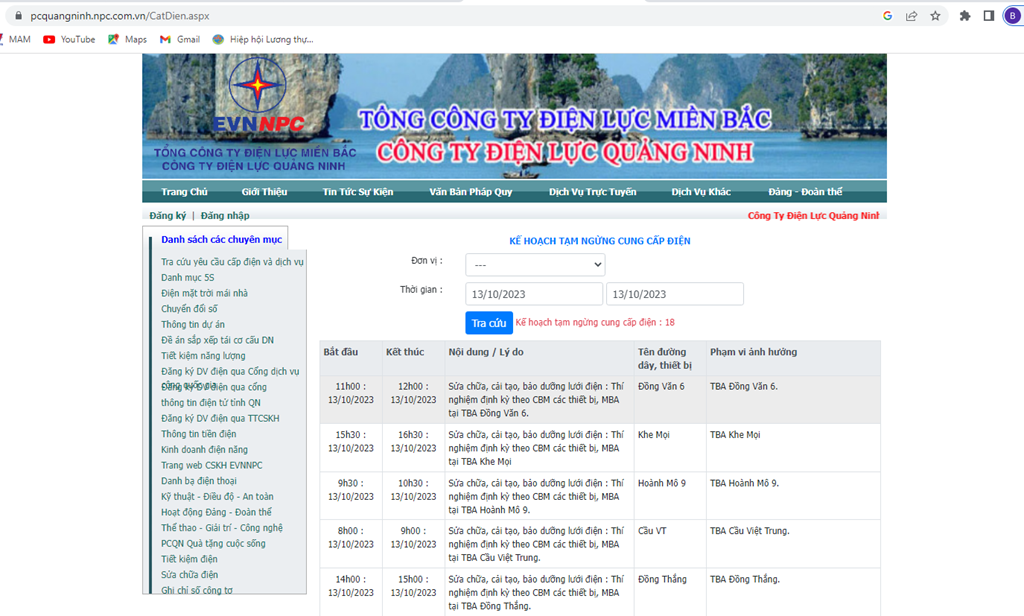Open the Dịch Vụ Trực Tuyến menu
This screenshot has height=616, width=1024.
pos(592,191)
